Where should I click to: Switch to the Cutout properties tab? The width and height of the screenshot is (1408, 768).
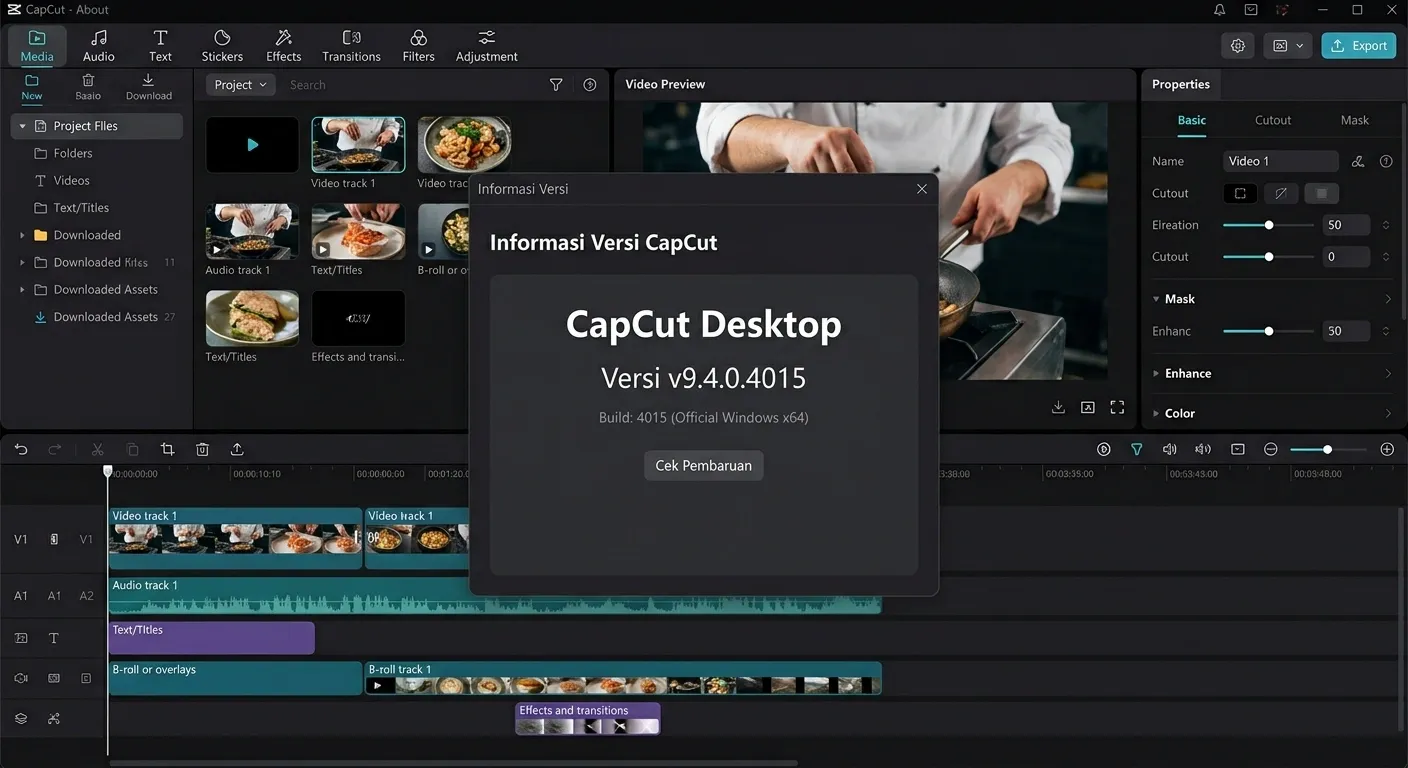coord(1273,120)
